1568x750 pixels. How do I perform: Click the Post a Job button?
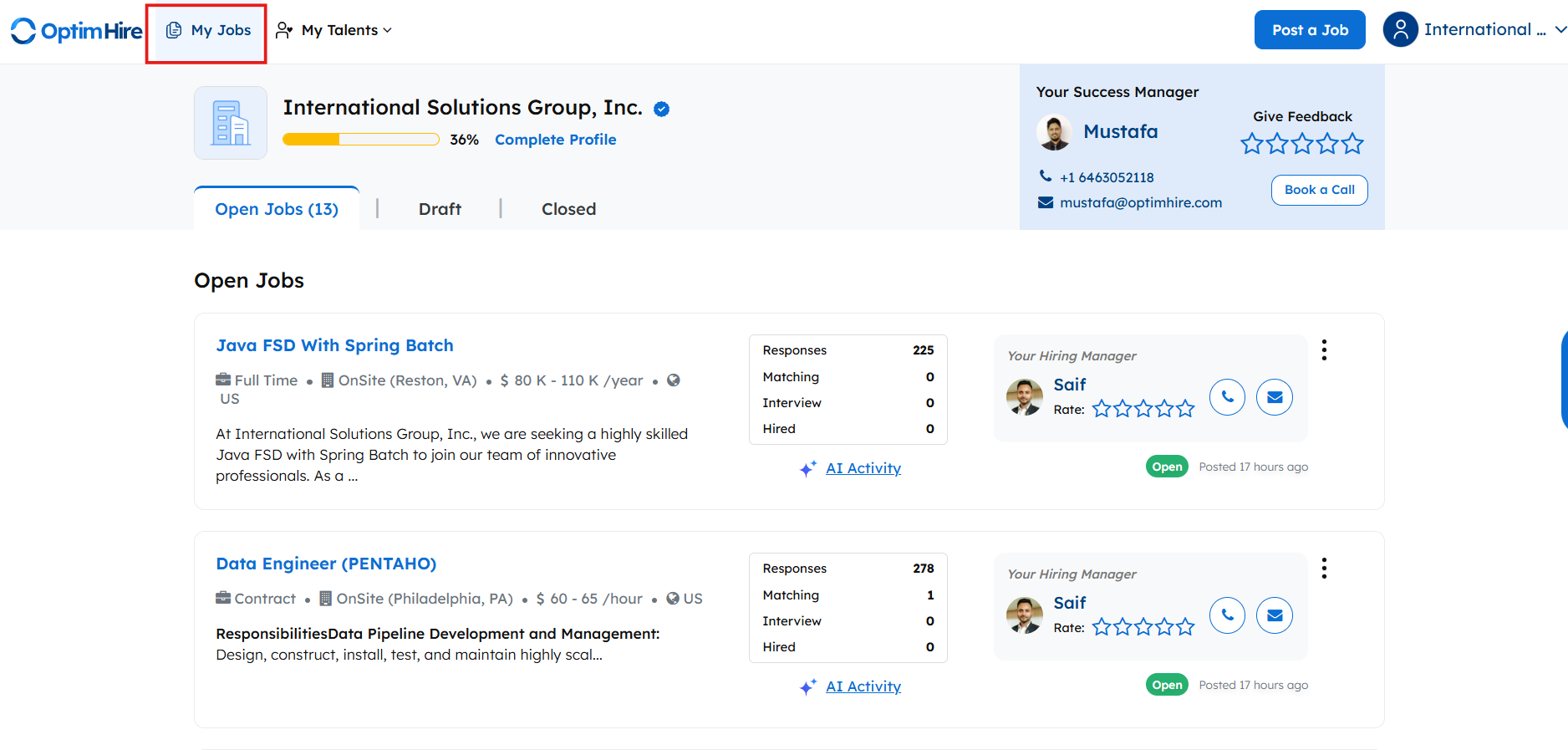[1310, 30]
